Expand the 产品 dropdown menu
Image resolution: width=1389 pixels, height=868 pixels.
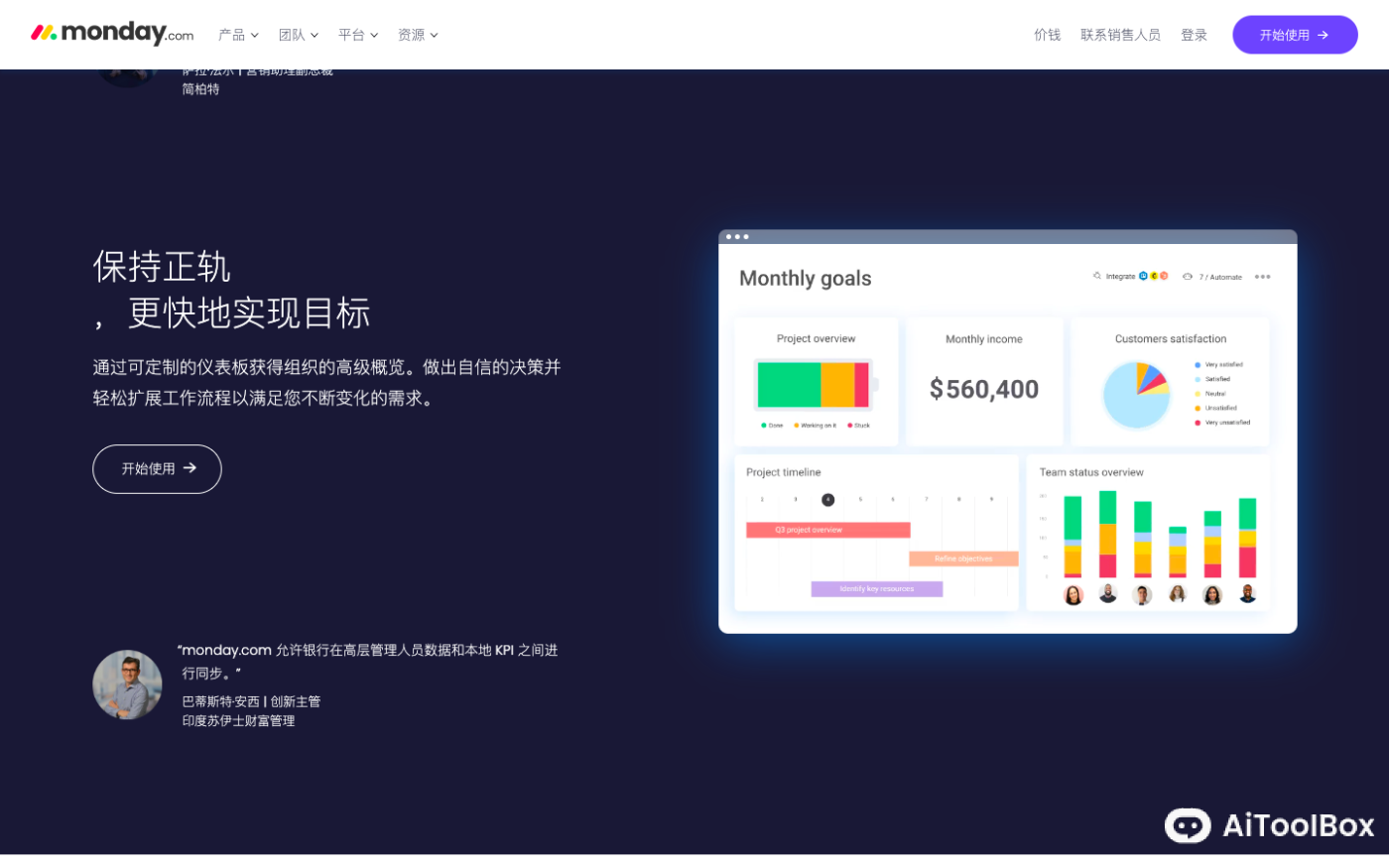[238, 35]
